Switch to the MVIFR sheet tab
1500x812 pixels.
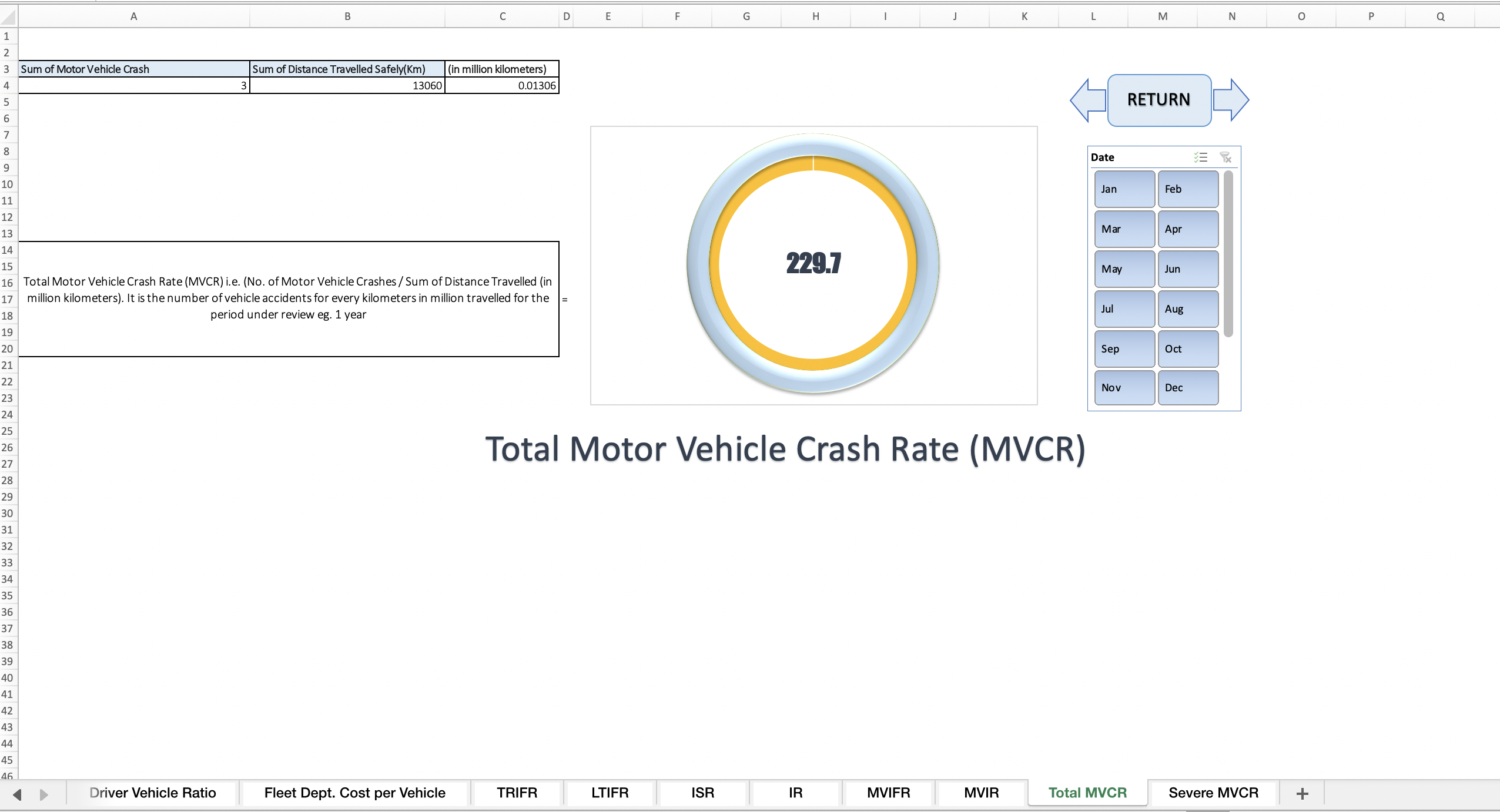889,793
